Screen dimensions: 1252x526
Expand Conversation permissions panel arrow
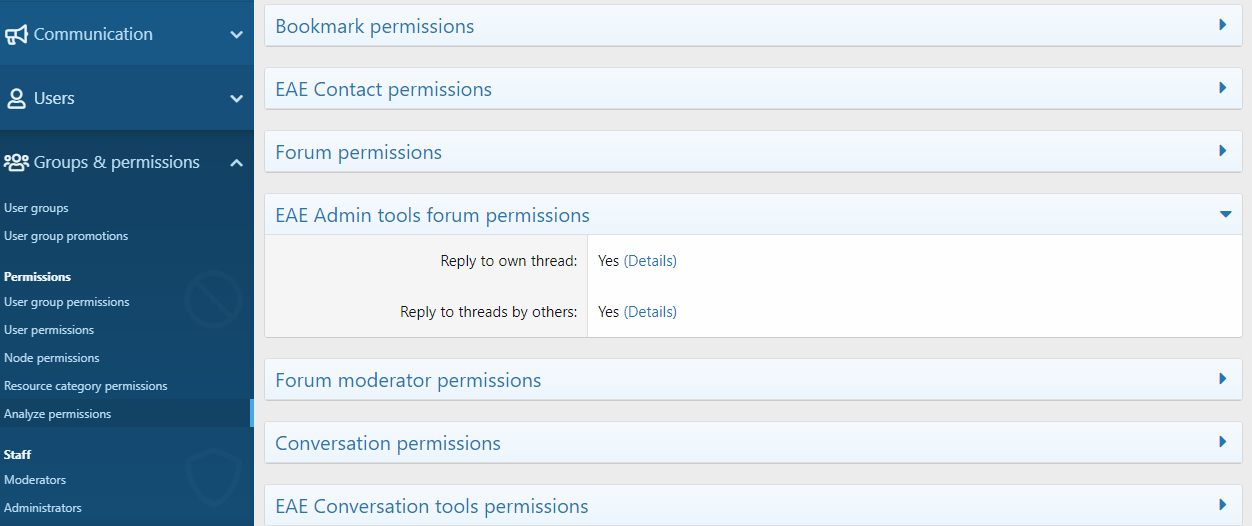coord(1223,442)
